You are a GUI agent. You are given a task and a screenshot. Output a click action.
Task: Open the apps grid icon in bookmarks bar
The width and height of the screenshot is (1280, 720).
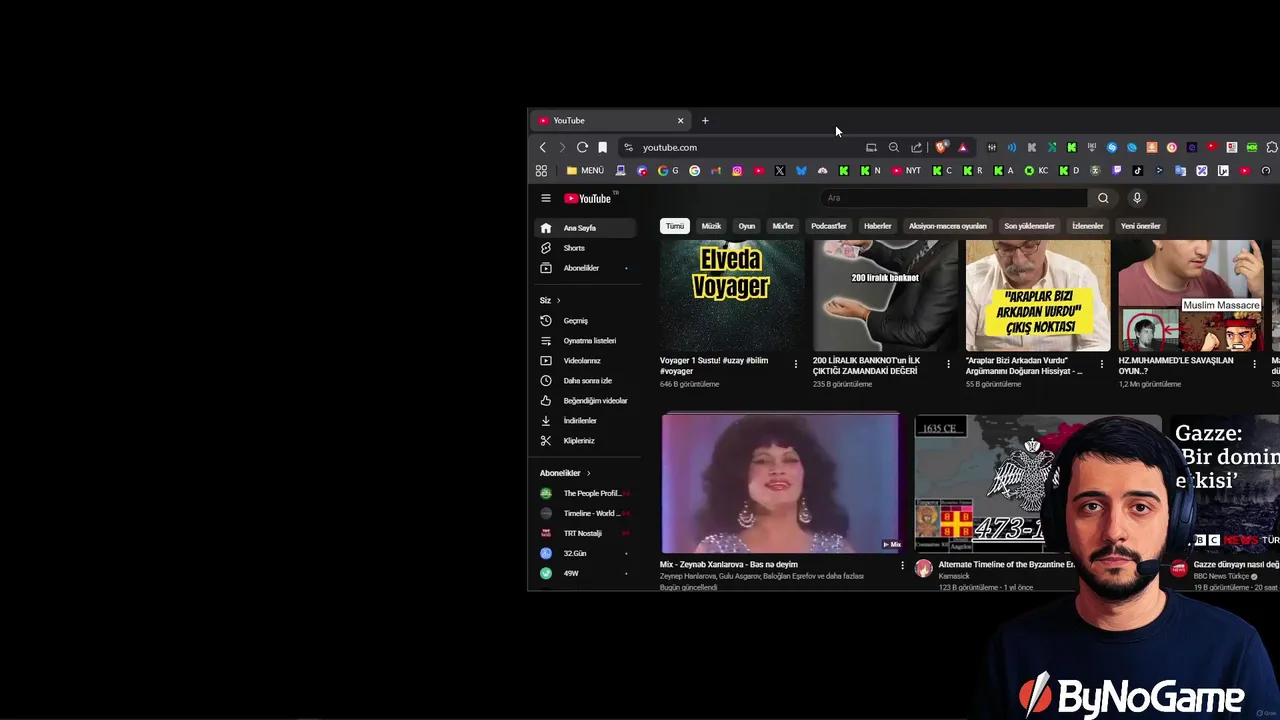click(x=541, y=170)
